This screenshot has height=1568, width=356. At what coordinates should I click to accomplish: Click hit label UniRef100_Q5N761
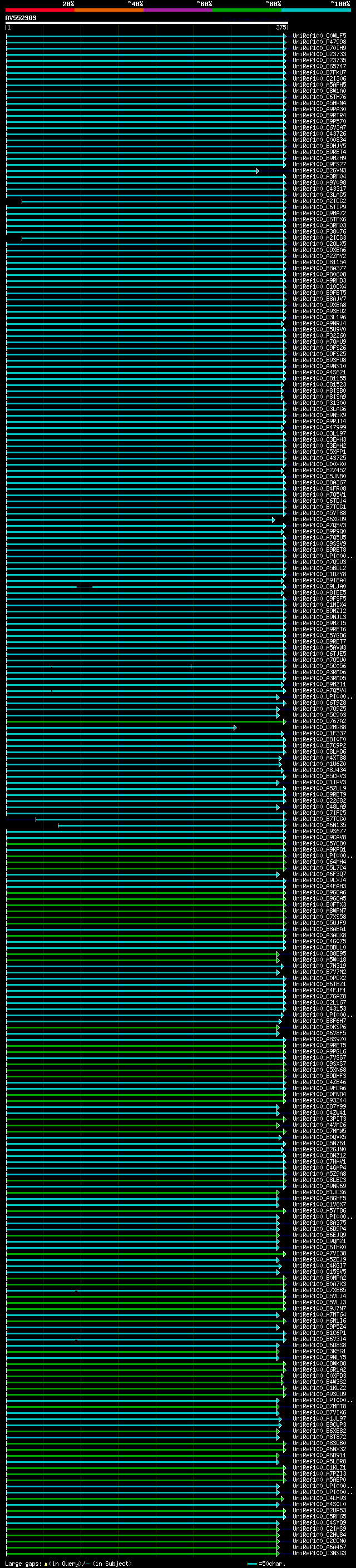coord(319,1144)
